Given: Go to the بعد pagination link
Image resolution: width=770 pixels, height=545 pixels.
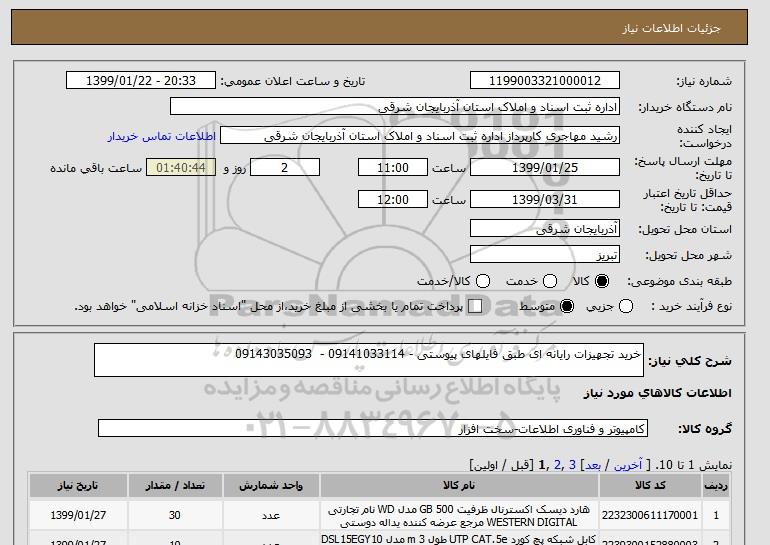Looking at the screenshot, I should 593,464.
